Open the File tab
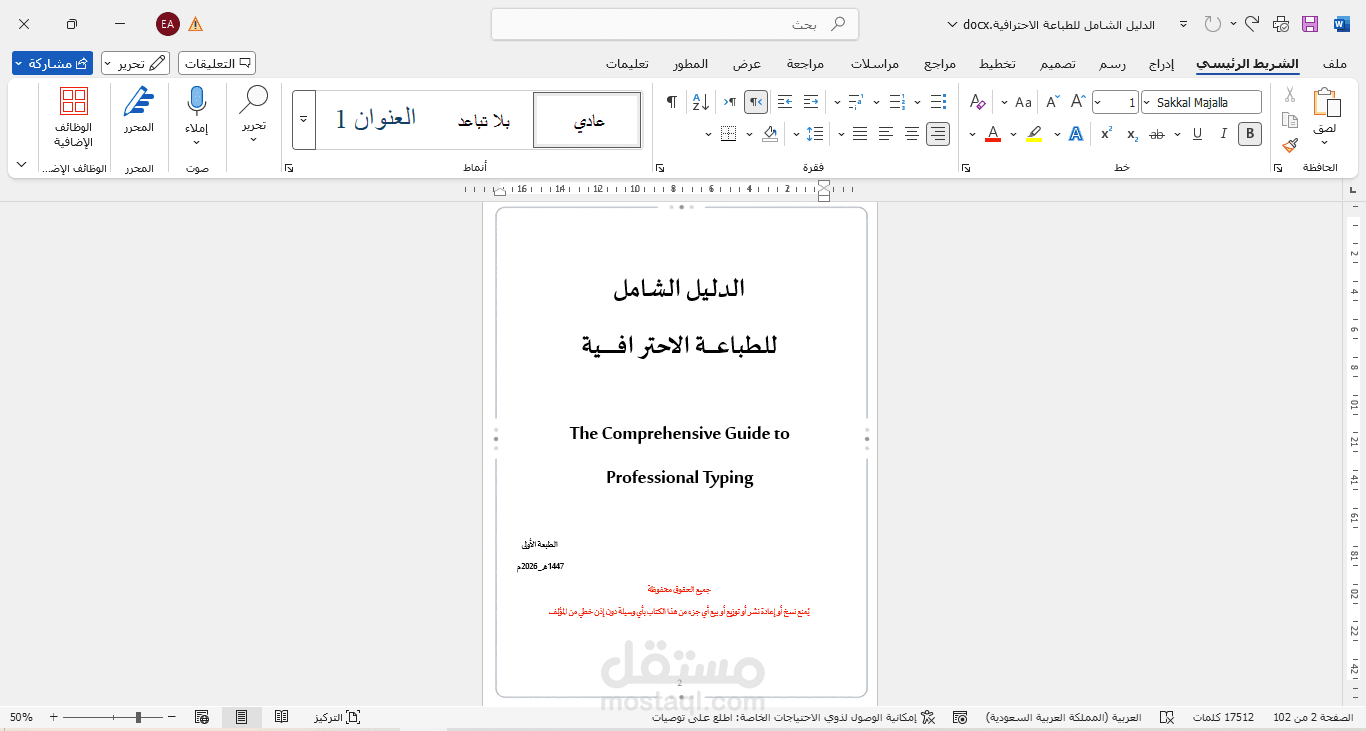This screenshot has height=731, width=1366. click(1334, 63)
